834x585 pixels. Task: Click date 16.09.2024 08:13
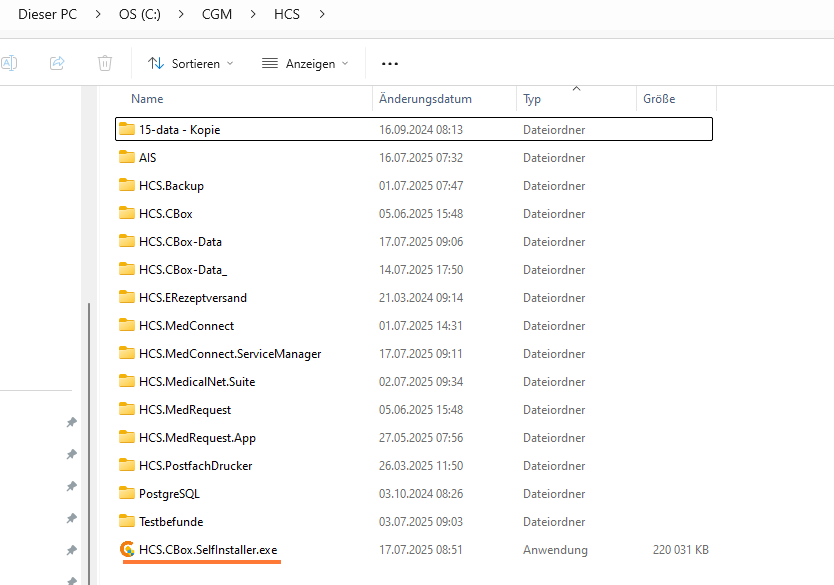[421, 130]
